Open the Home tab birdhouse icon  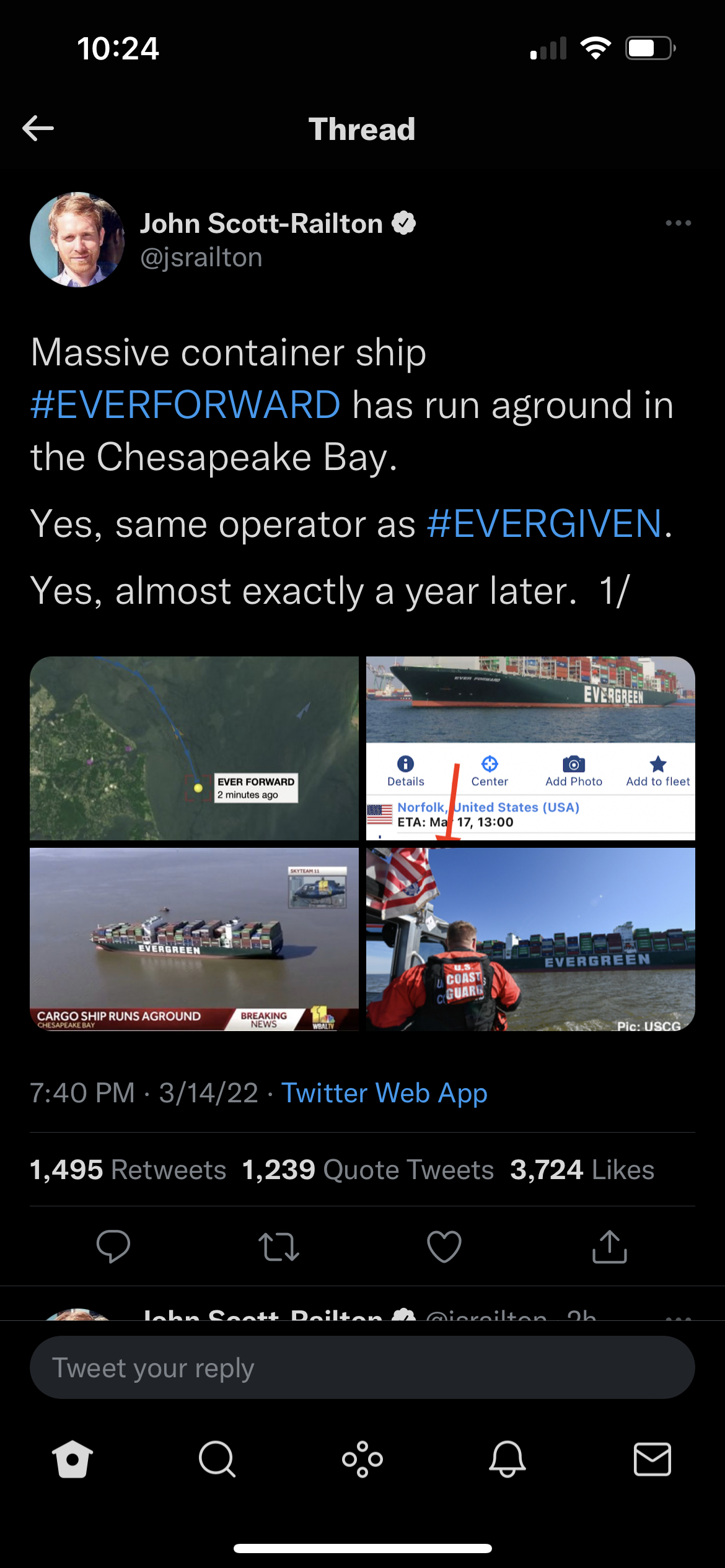72,1459
